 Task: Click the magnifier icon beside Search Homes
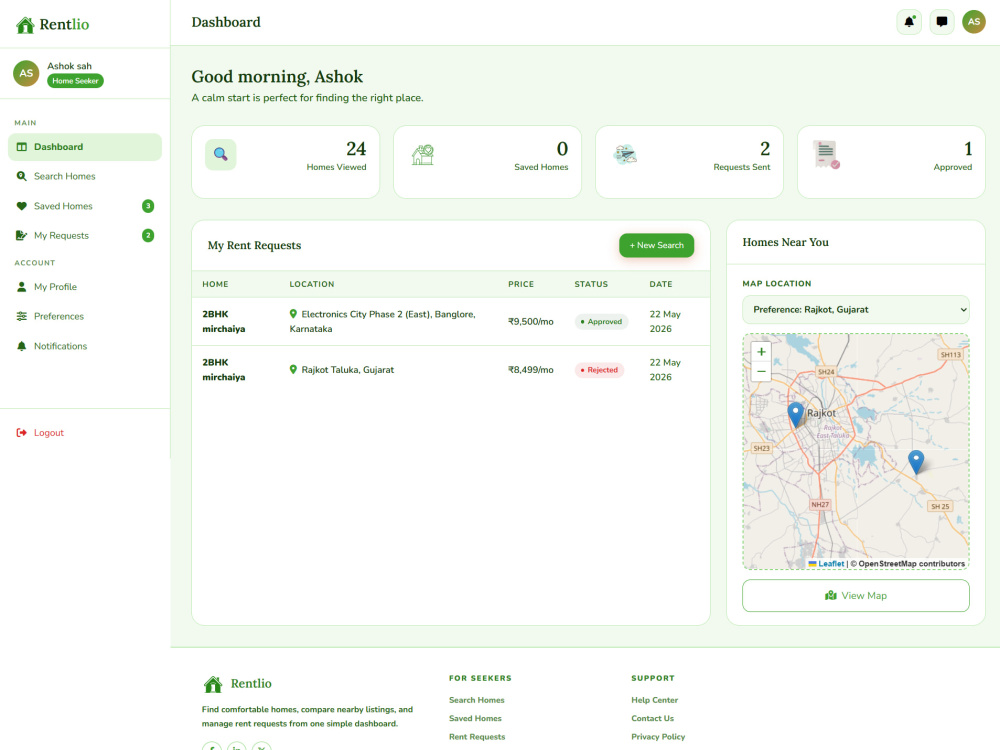pos(22,176)
